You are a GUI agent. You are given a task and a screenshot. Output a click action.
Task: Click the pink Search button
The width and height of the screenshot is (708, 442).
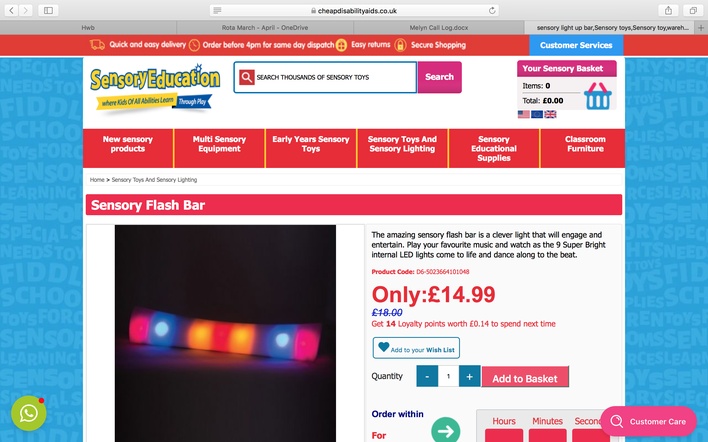click(439, 77)
